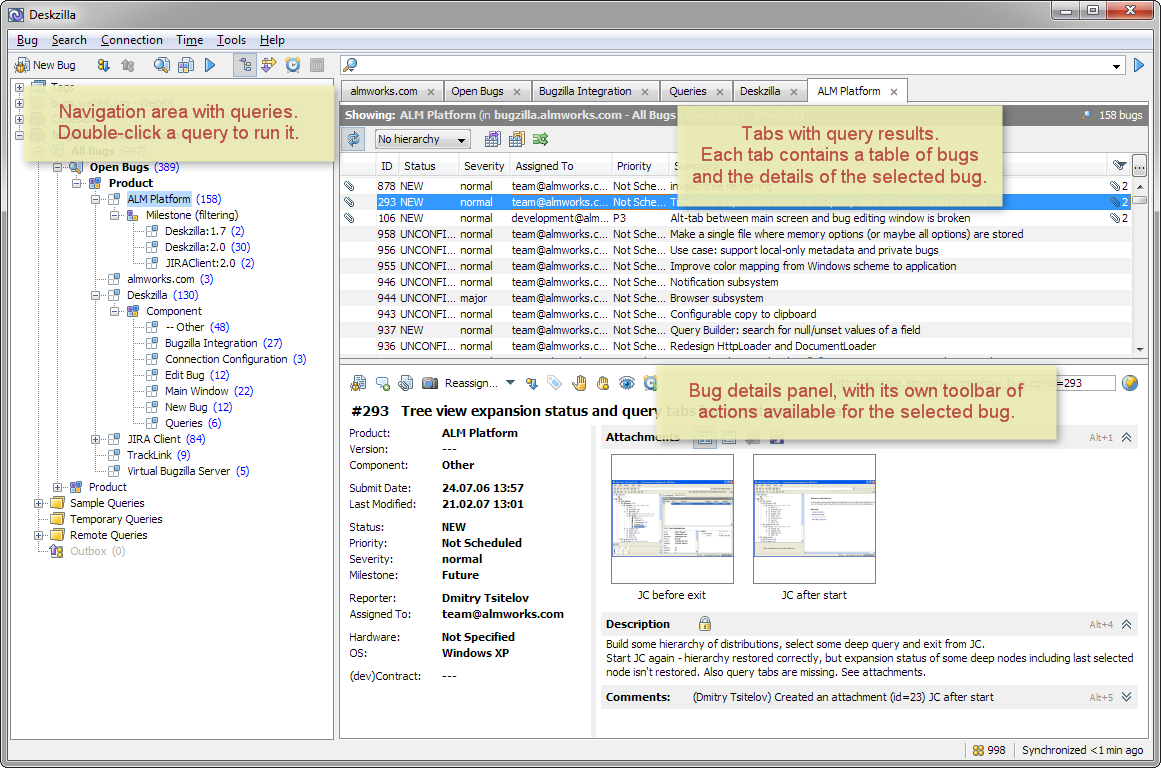Toggle the blue run arrow beside search bar
The width and height of the screenshot is (1161, 768).
1138,63
